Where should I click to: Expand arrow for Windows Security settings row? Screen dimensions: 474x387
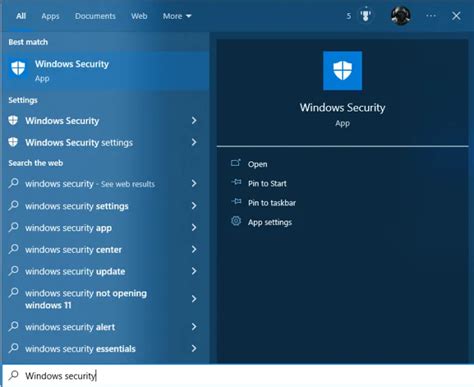click(x=194, y=142)
